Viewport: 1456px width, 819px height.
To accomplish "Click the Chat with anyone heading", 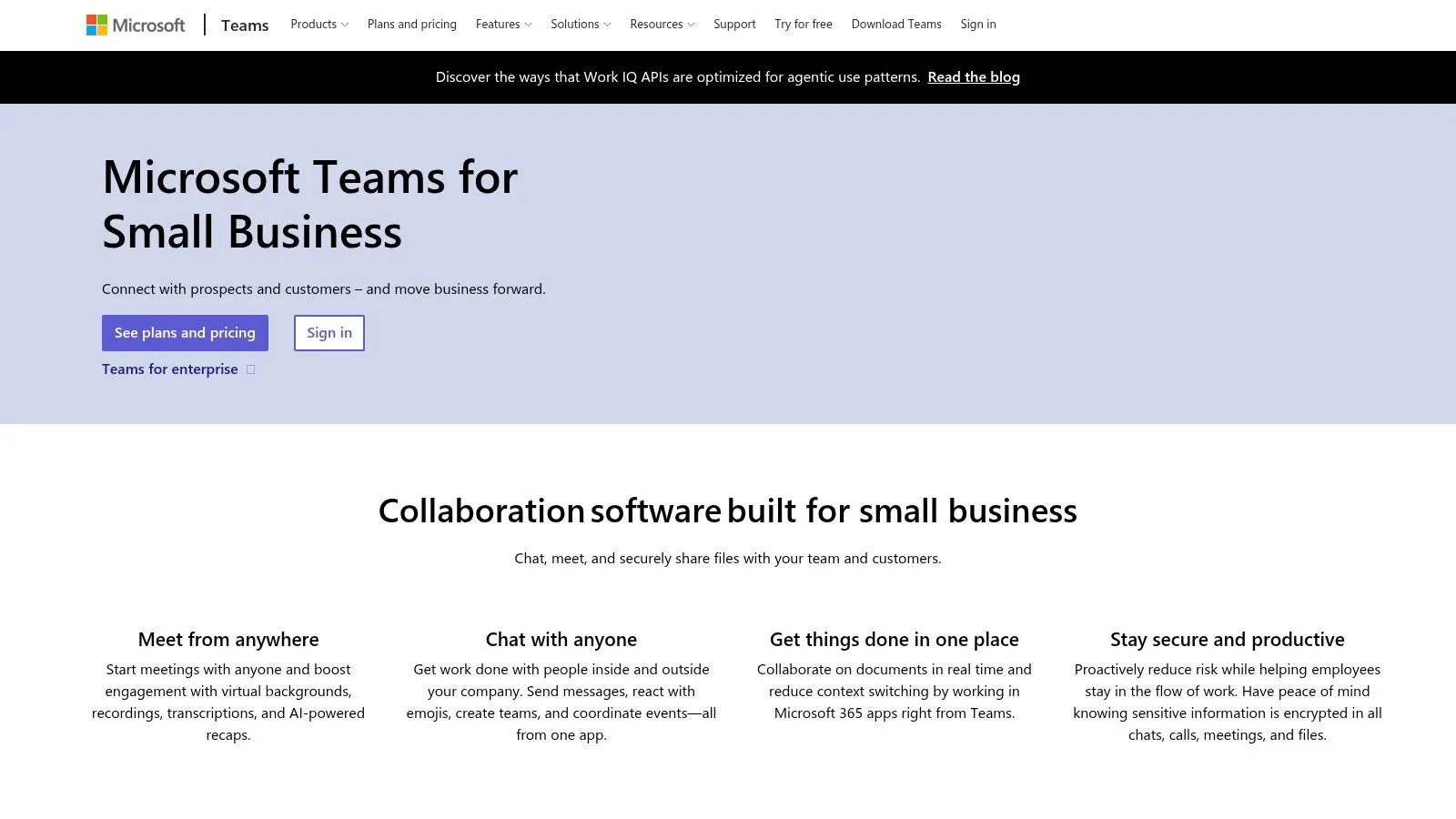I will tap(561, 640).
